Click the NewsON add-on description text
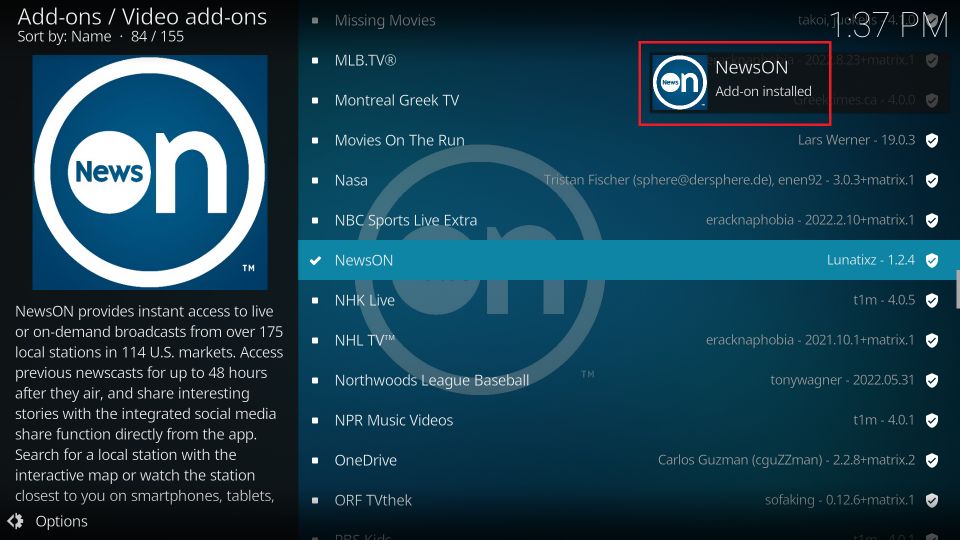This screenshot has height=540, width=960. [x=150, y=402]
